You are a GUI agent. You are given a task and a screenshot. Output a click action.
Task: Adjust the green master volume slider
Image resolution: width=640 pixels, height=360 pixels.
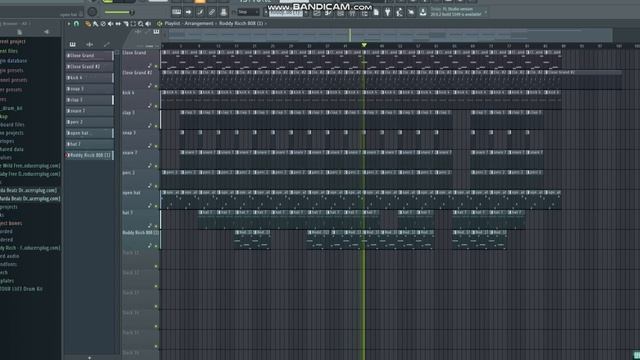coord(118,12)
